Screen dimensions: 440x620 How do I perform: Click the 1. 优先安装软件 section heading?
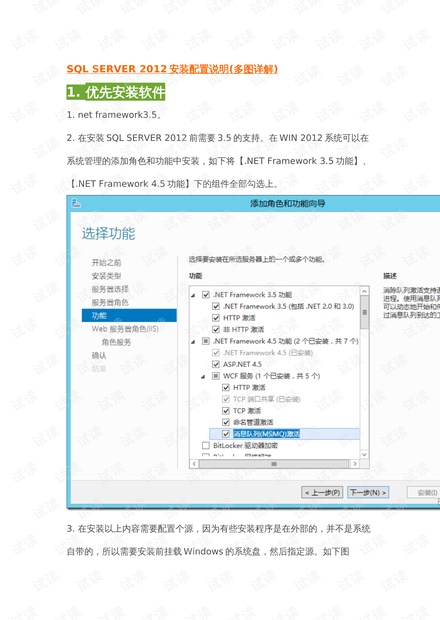coord(116,92)
